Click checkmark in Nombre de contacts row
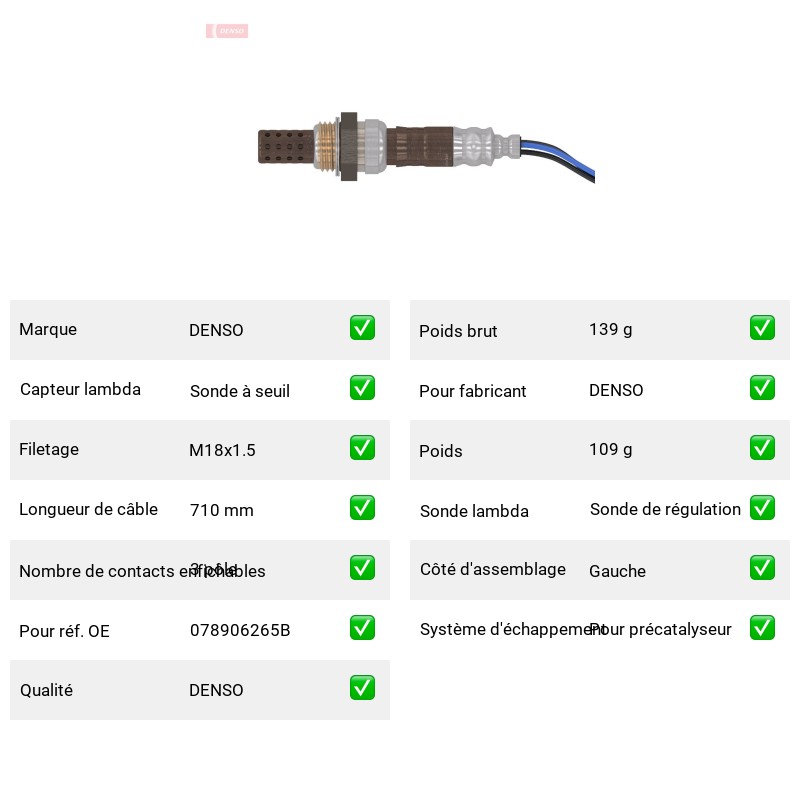The width and height of the screenshot is (800, 800). click(362, 568)
